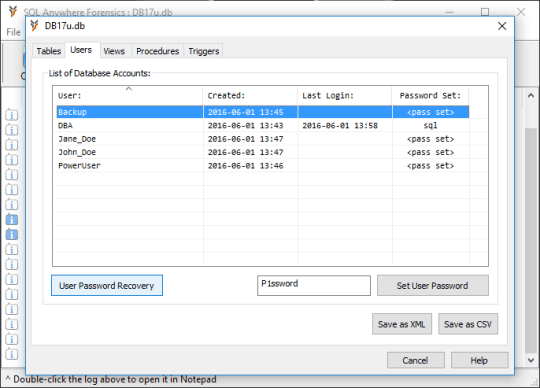This screenshot has height=388, width=540.
Task: Close the DB17u.db dialog
Action: pyautogui.click(x=502, y=26)
